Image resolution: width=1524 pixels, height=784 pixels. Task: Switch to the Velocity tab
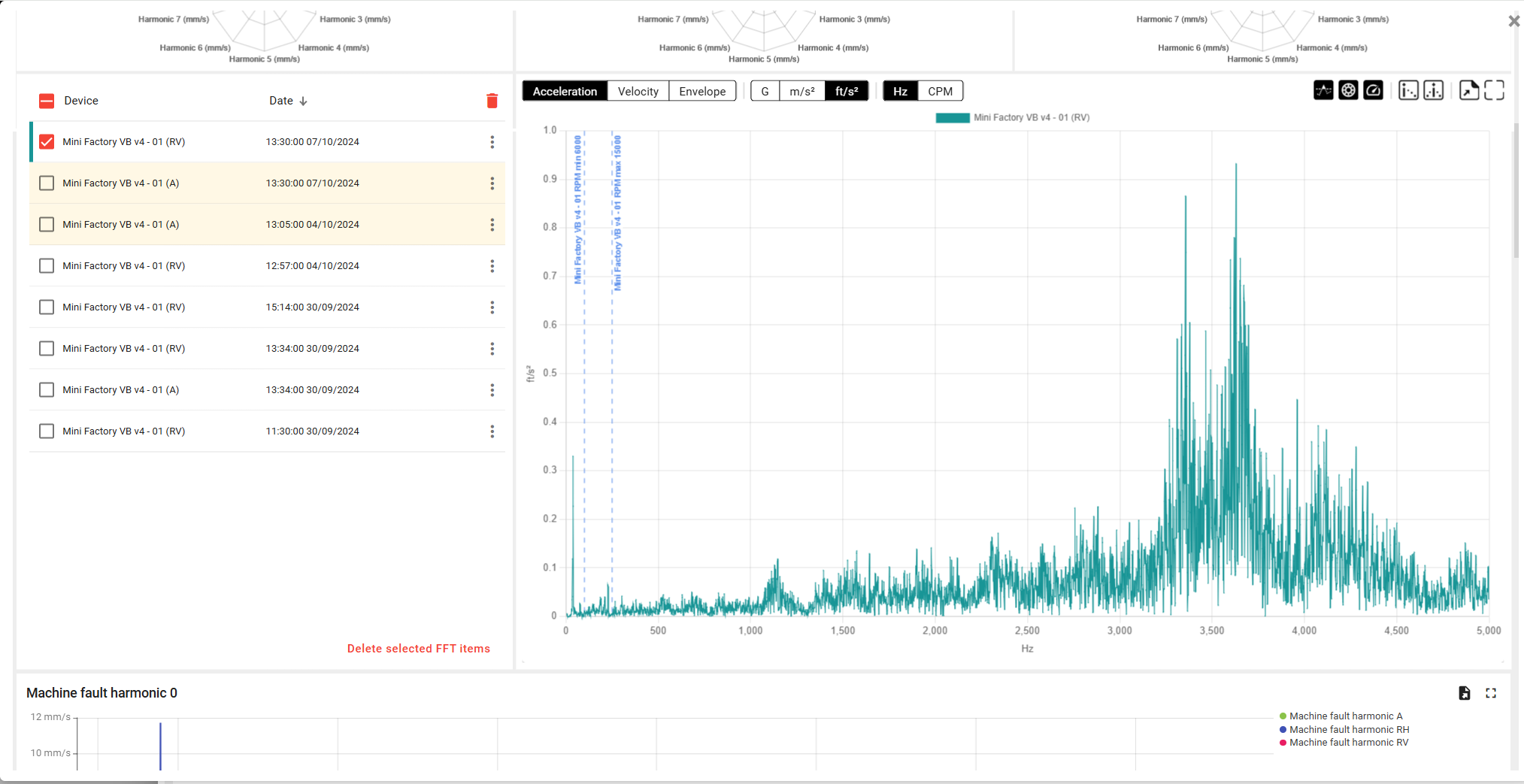[638, 92]
